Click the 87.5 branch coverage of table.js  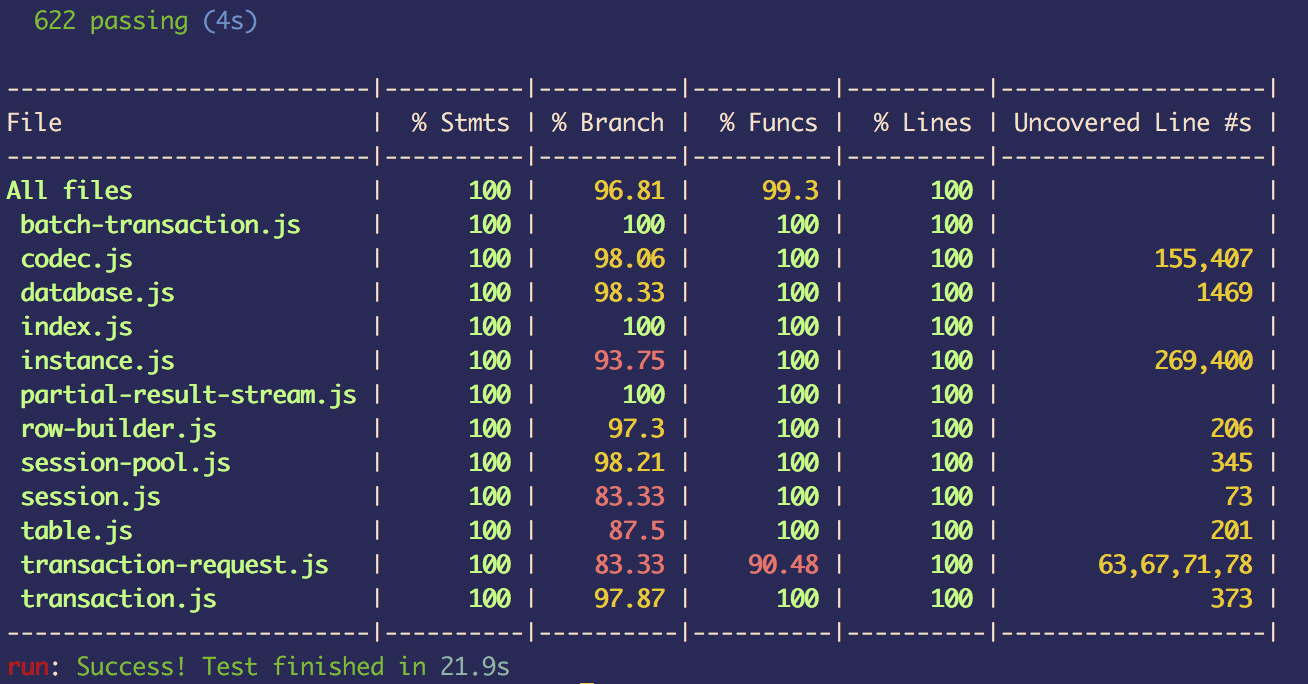(x=636, y=531)
